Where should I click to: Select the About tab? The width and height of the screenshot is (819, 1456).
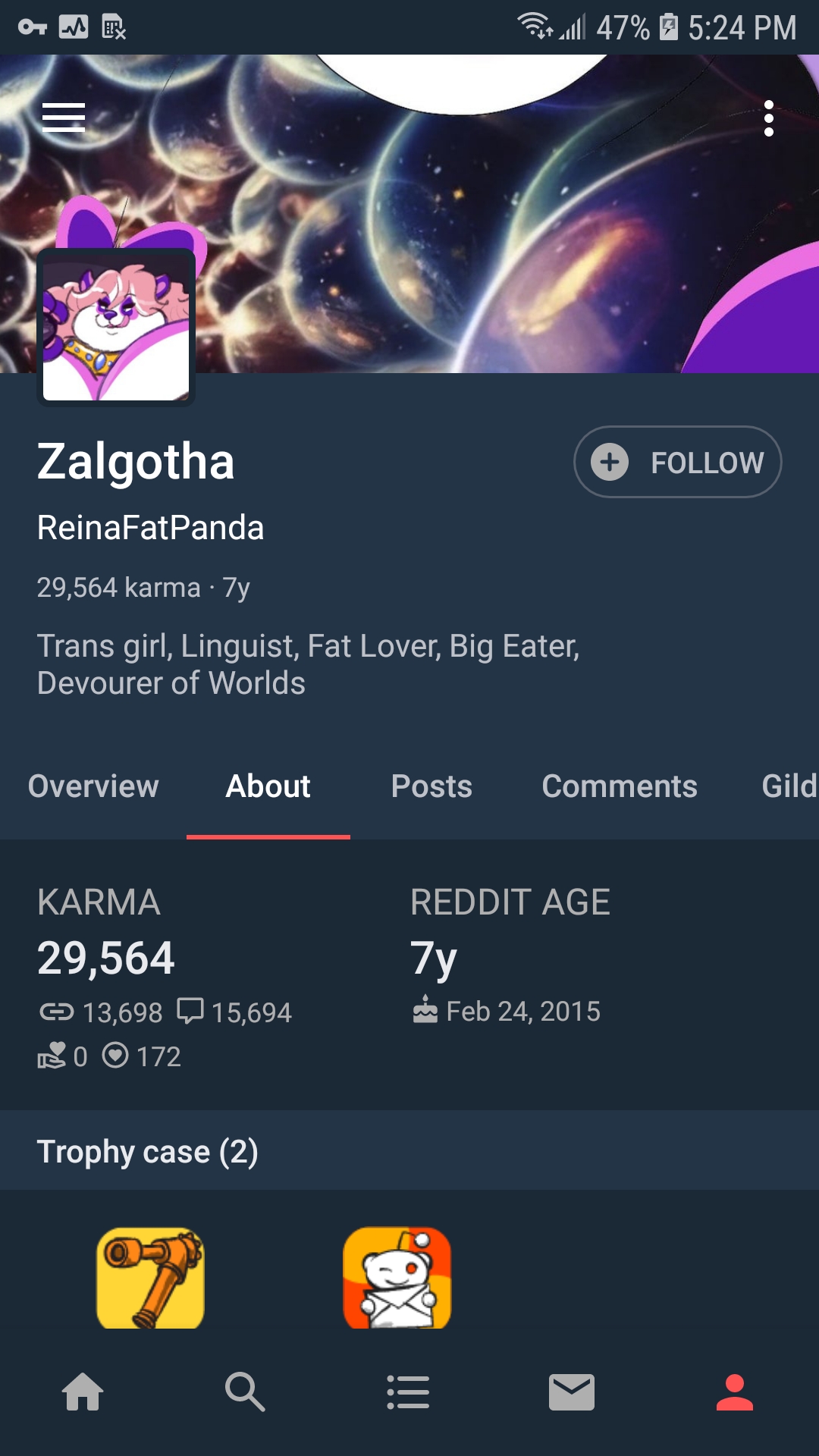[x=268, y=786]
